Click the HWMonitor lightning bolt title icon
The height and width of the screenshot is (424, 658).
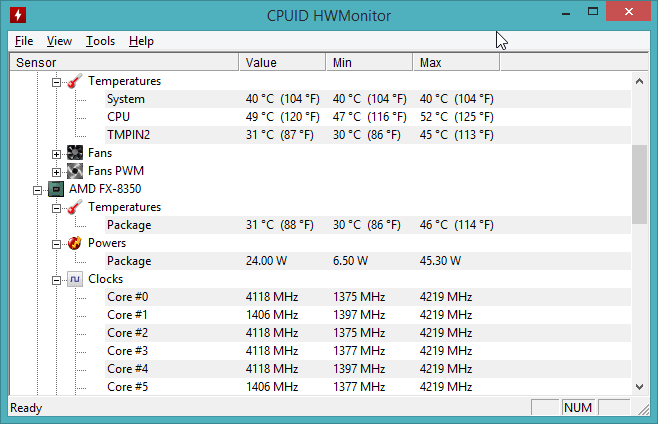17,15
